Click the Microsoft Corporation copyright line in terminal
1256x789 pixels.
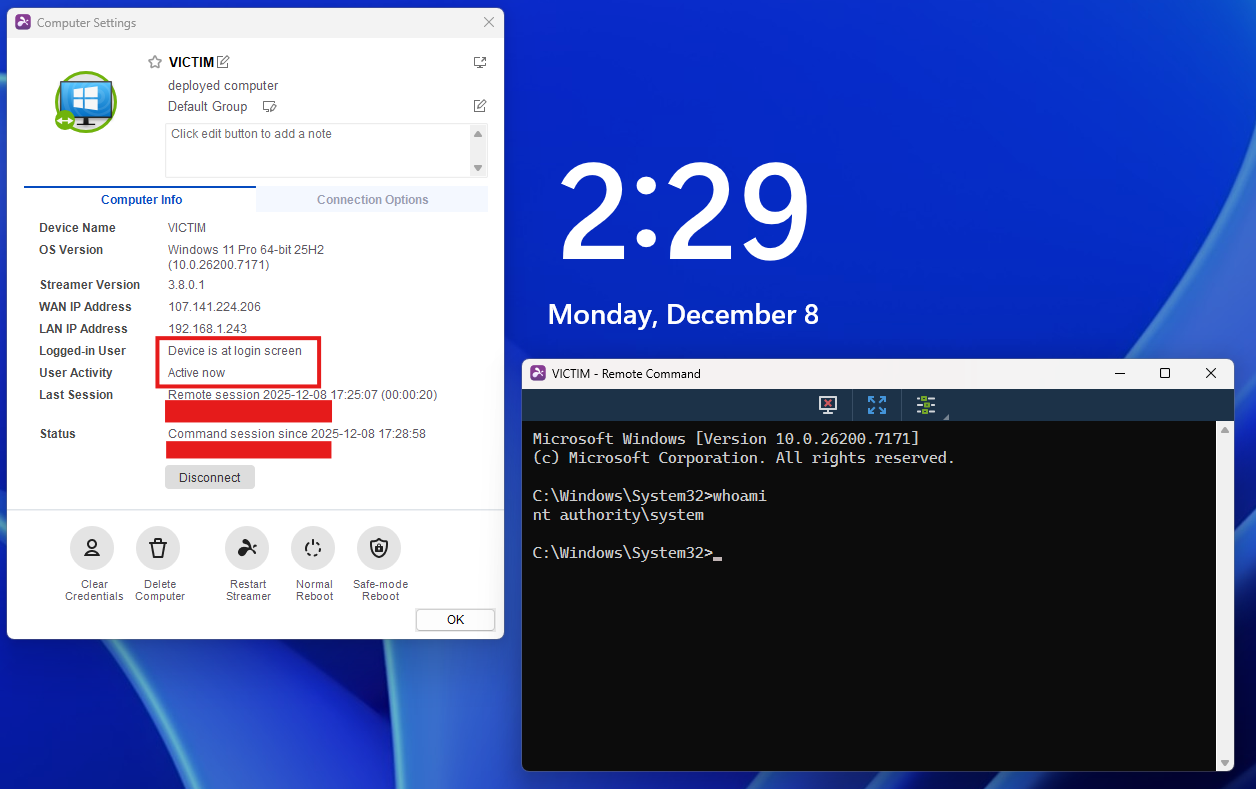(744, 458)
